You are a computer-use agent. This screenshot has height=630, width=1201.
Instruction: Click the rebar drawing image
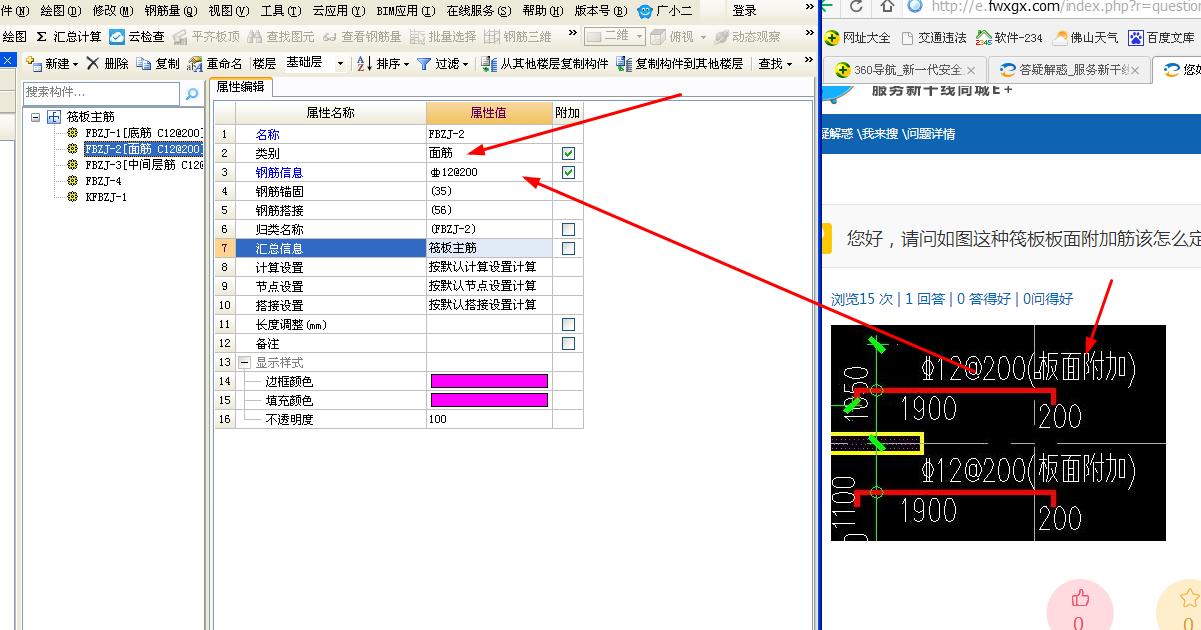coord(998,433)
